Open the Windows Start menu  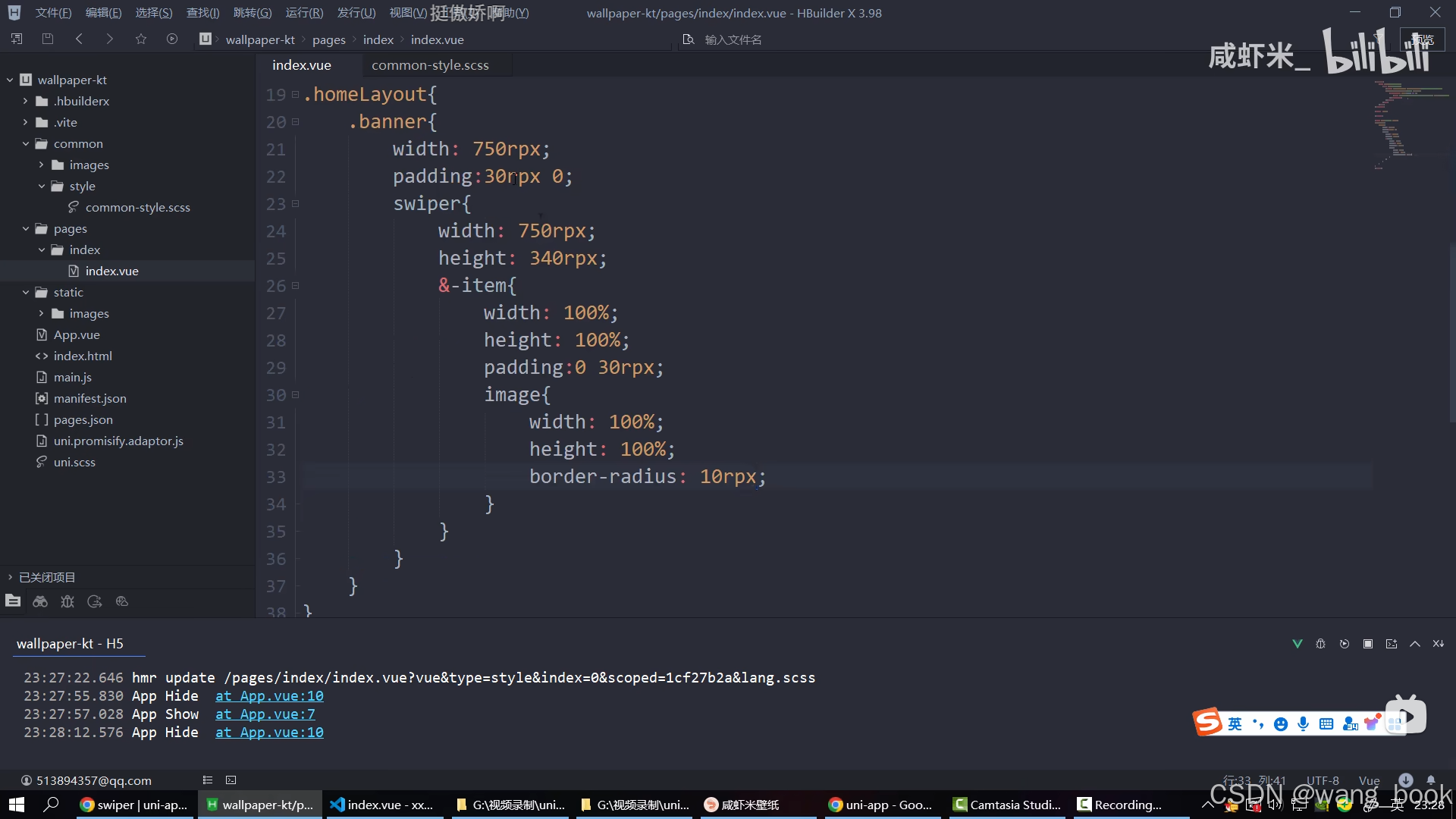[x=17, y=805]
